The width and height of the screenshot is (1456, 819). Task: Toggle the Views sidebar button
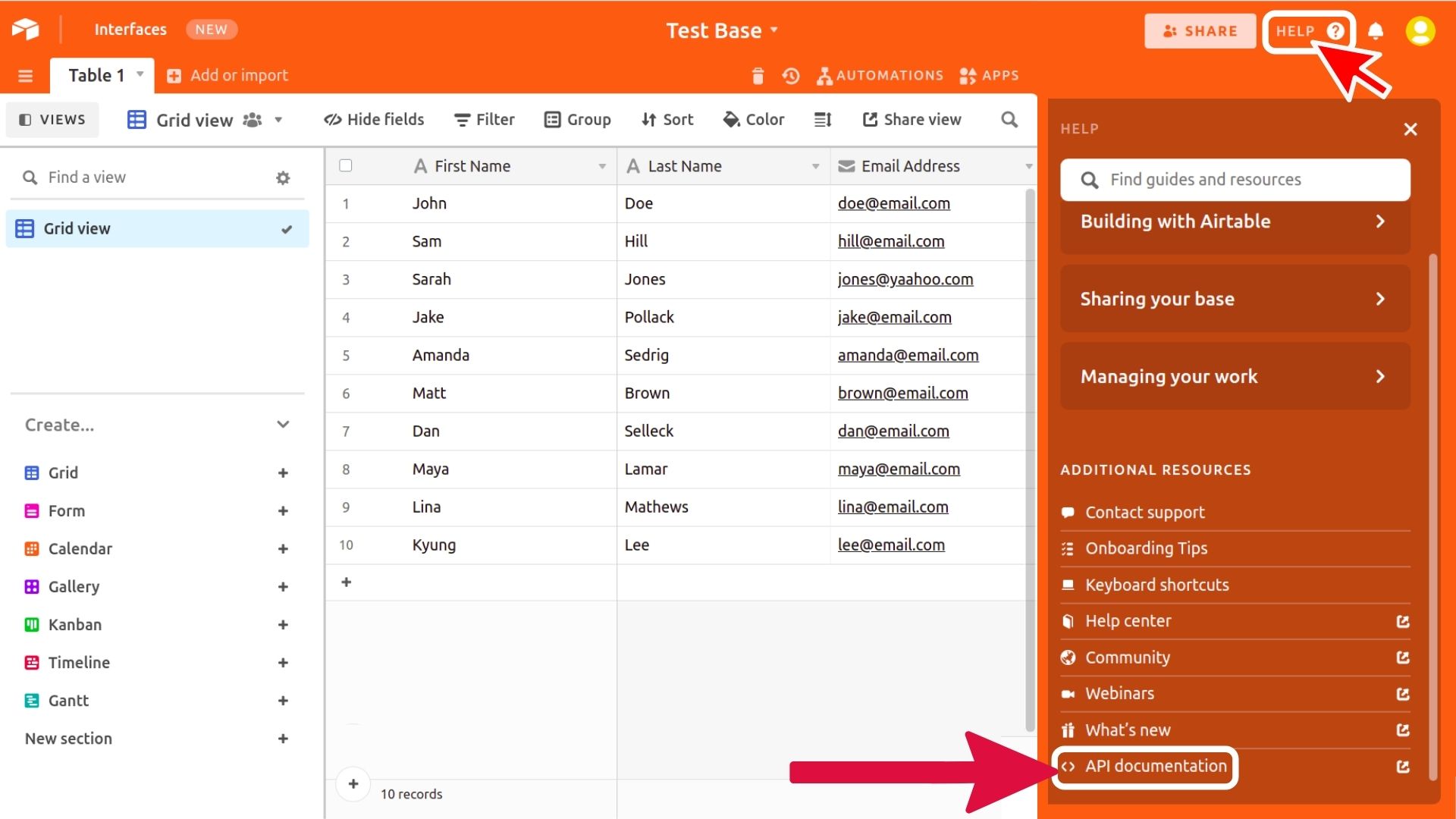pos(52,120)
